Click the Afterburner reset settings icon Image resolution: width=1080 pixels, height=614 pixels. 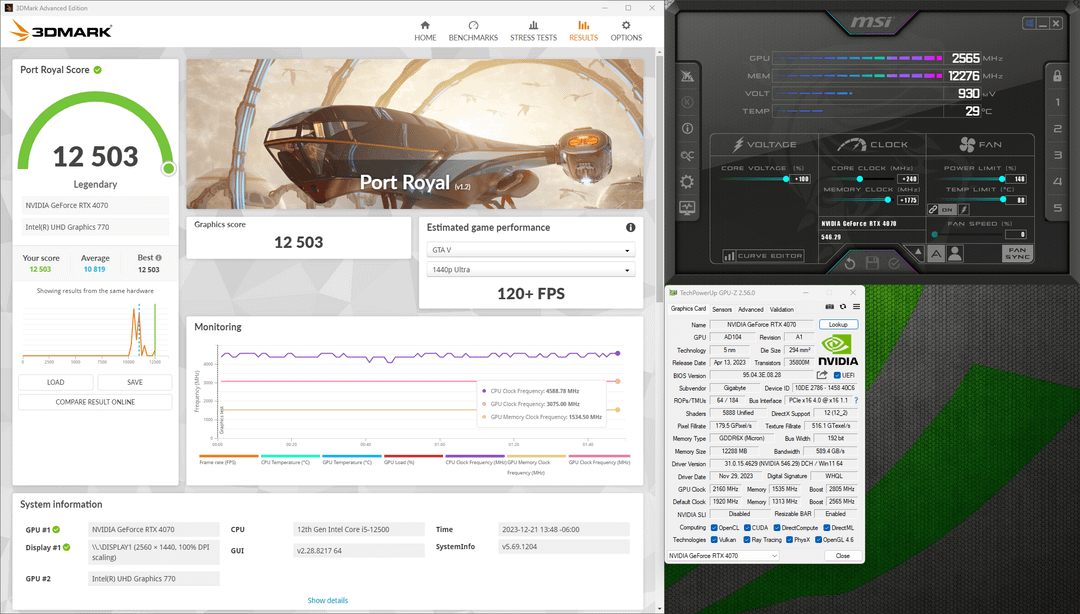tap(850, 263)
